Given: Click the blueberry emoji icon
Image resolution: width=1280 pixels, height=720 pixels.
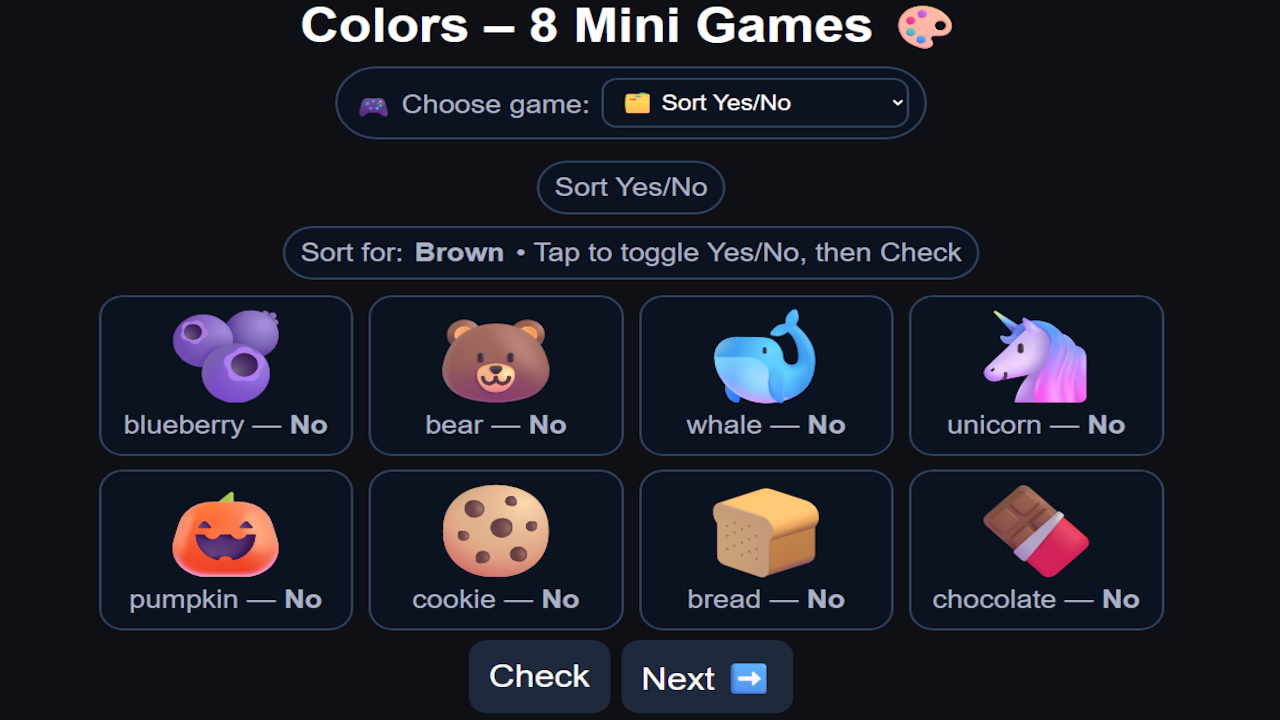Looking at the screenshot, I should tap(226, 355).
